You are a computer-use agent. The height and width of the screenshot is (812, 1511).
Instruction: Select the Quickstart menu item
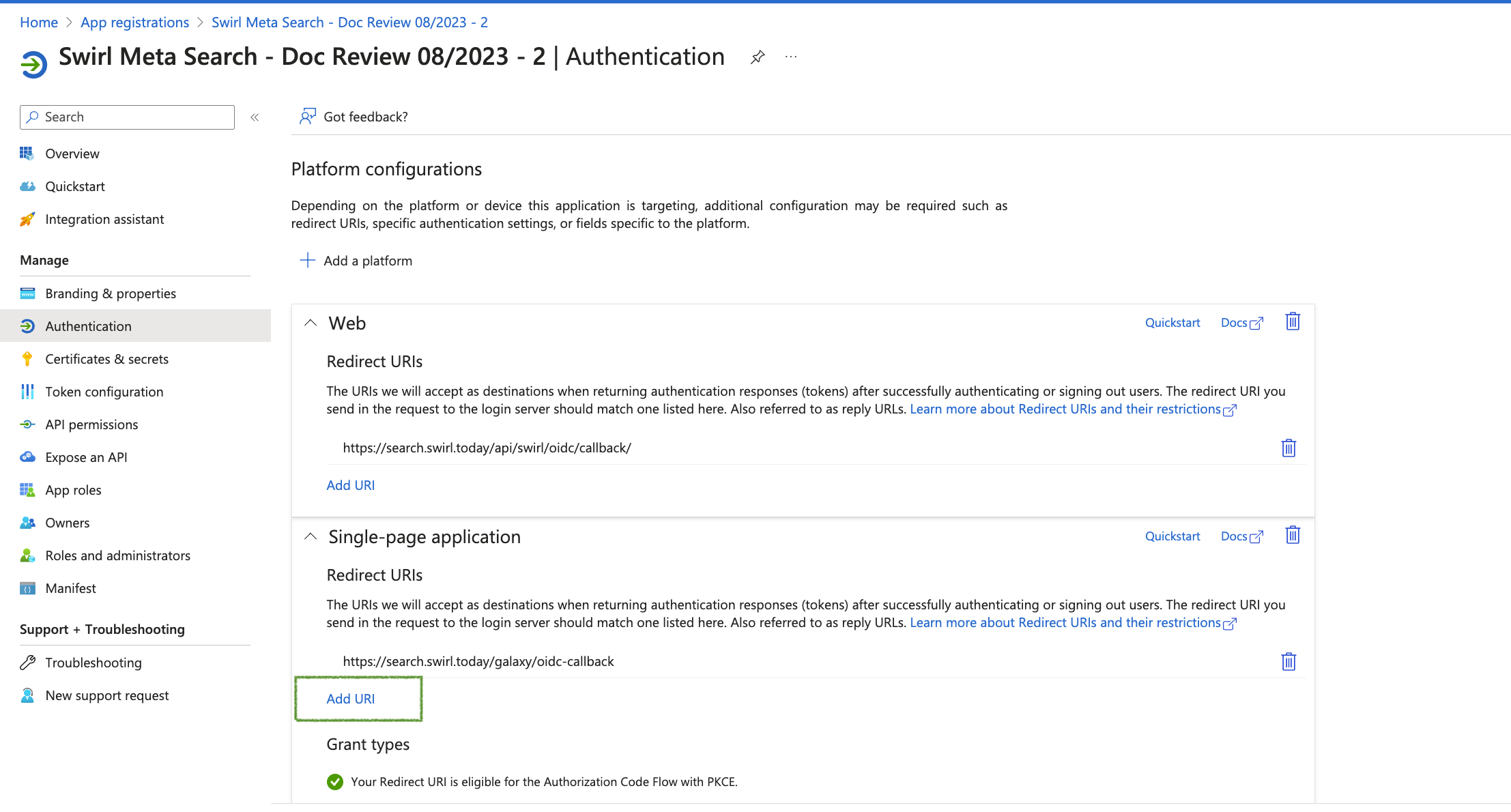click(74, 186)
